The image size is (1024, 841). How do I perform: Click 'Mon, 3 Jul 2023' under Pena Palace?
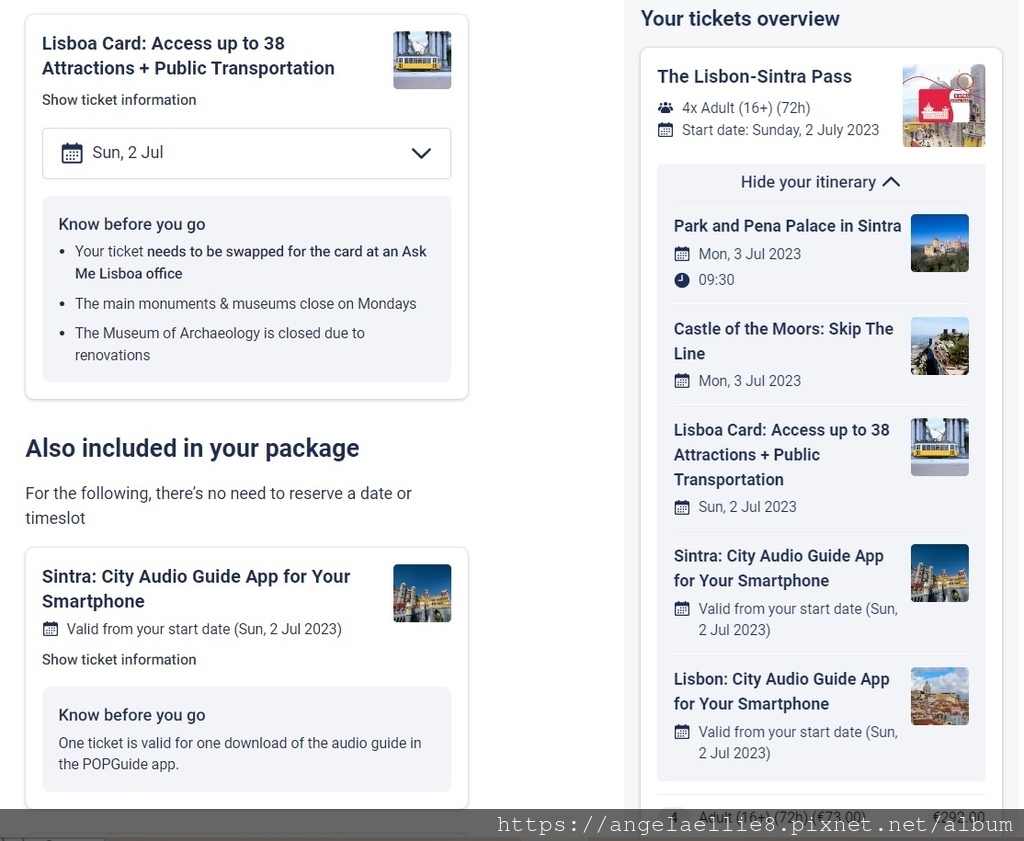750,254
